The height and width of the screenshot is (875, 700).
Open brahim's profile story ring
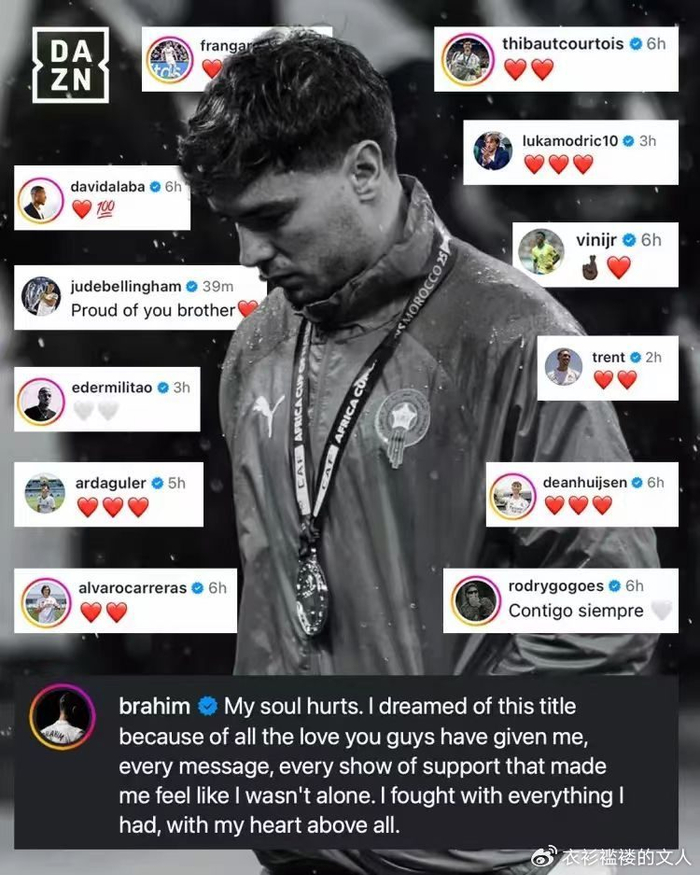click(63, 717)
